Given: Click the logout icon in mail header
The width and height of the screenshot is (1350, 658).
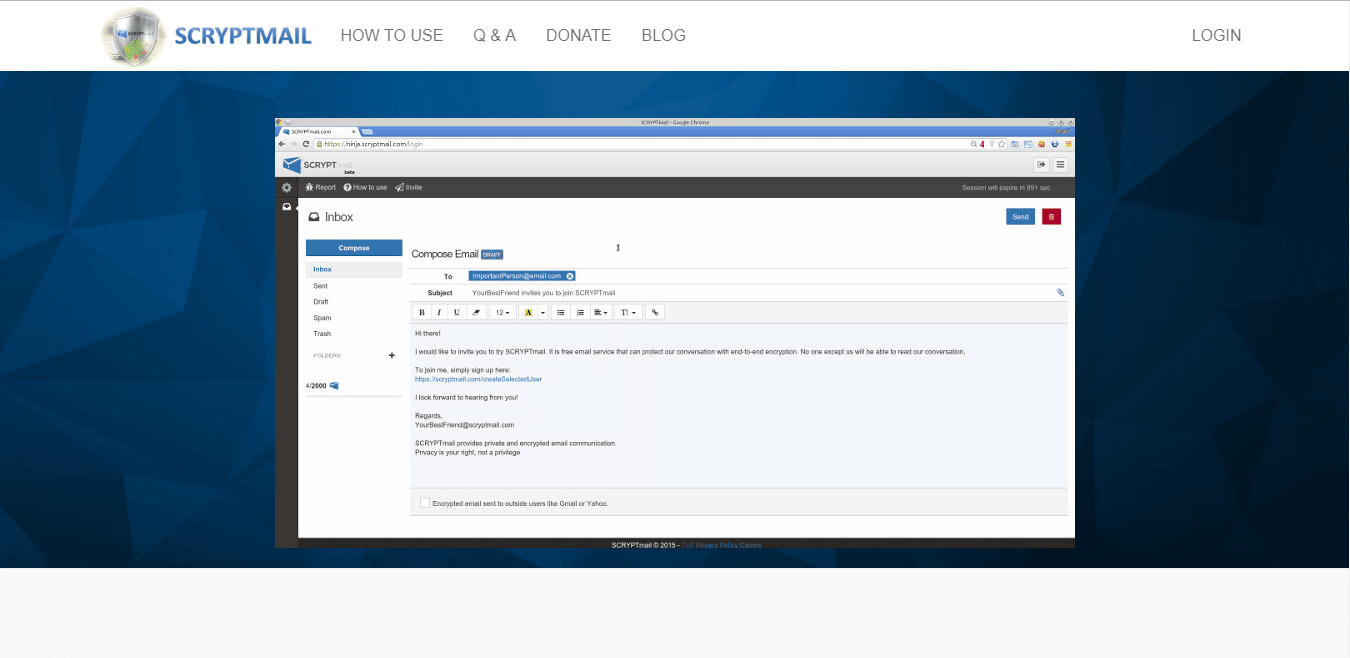Looking at the screenshot, I should pos(1041,164).
